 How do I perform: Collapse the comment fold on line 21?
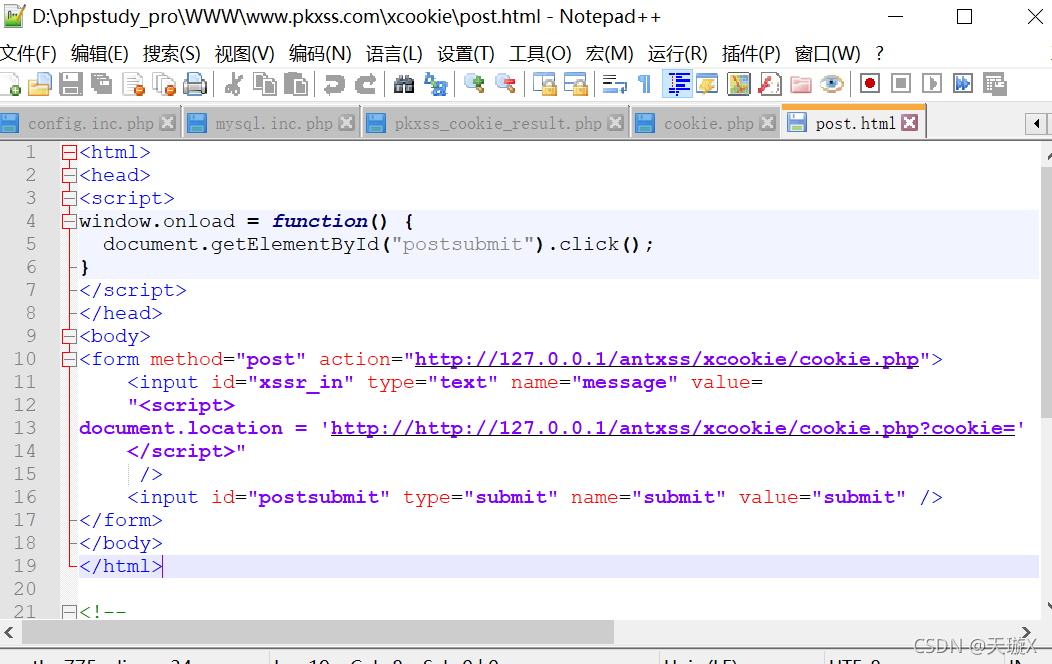[69, 612]
